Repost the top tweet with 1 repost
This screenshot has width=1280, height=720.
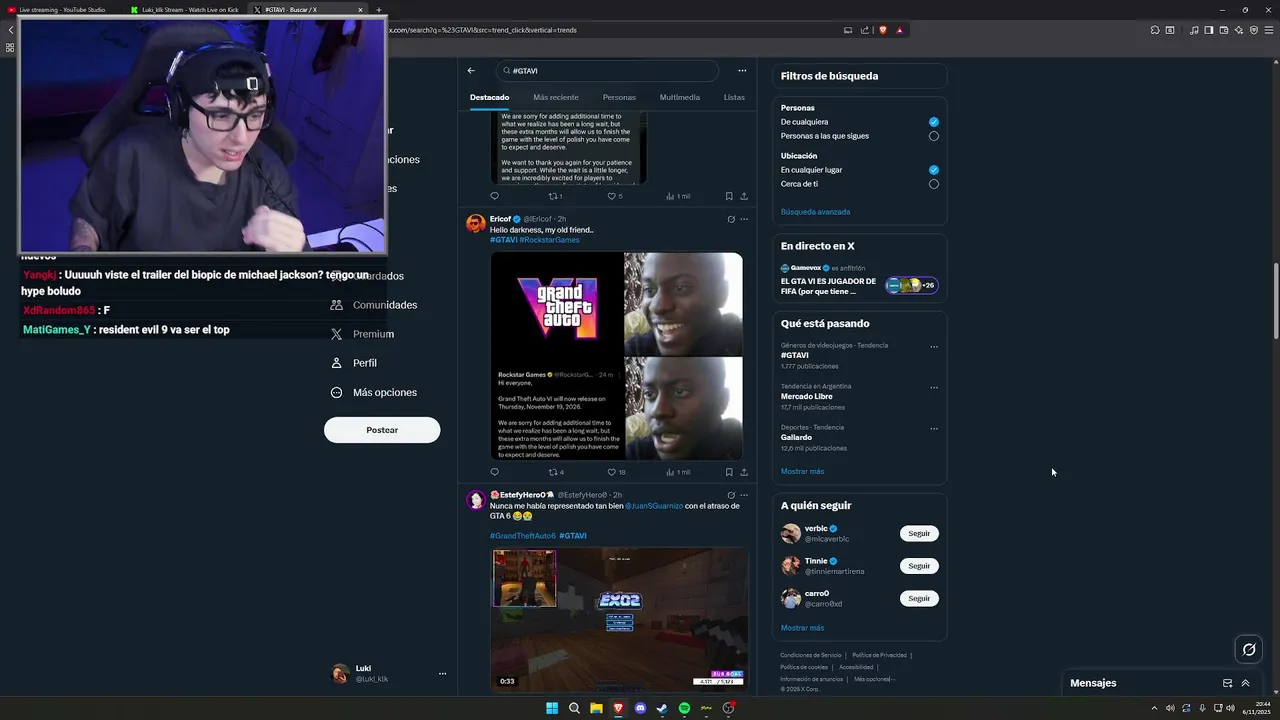(x=555, y=196)
